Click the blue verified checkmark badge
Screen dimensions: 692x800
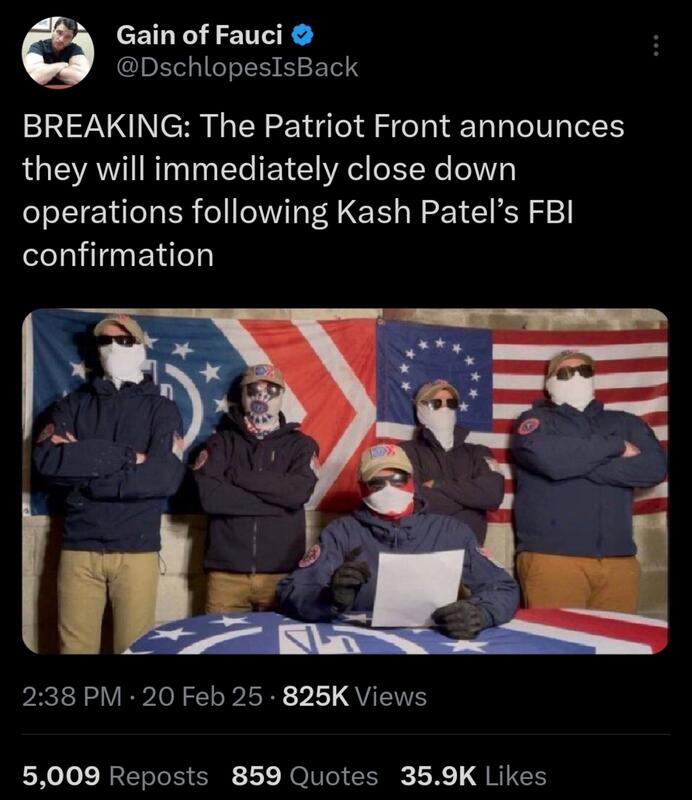click(x=302, y=35)
